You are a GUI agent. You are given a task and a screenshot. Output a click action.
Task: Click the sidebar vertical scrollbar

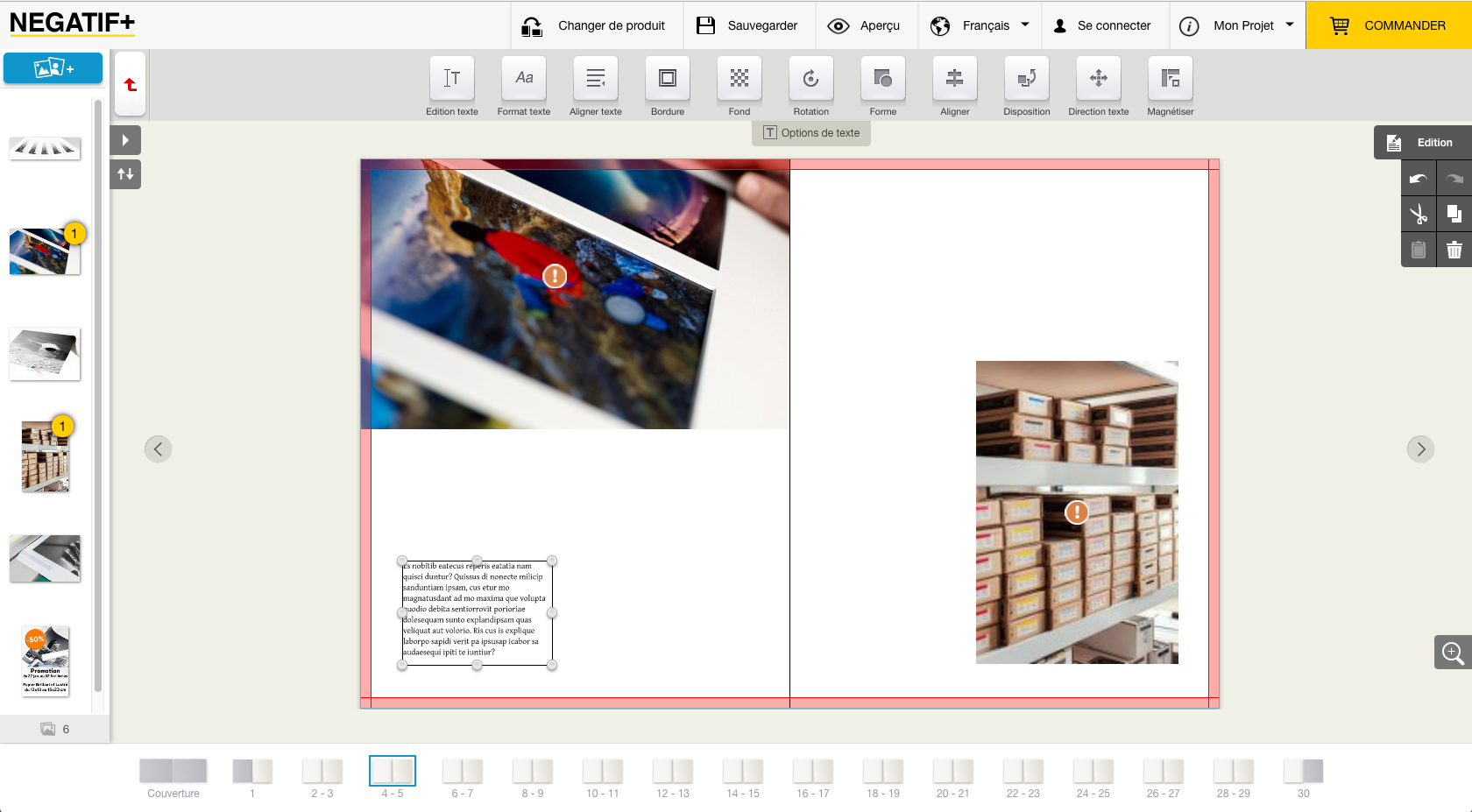pyautogui.click(x=98, y=396)
